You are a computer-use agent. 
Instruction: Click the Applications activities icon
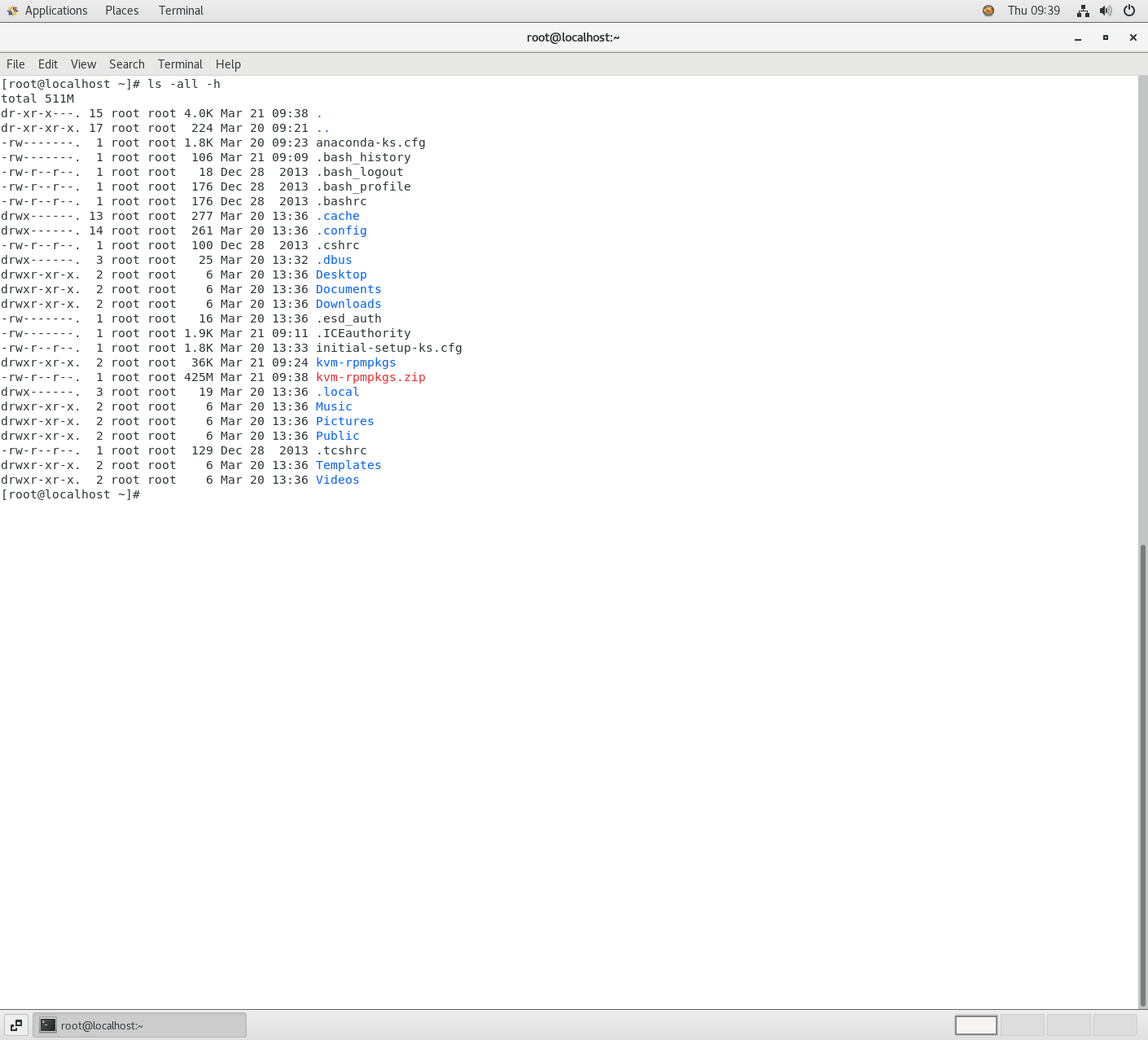[12, 11]
